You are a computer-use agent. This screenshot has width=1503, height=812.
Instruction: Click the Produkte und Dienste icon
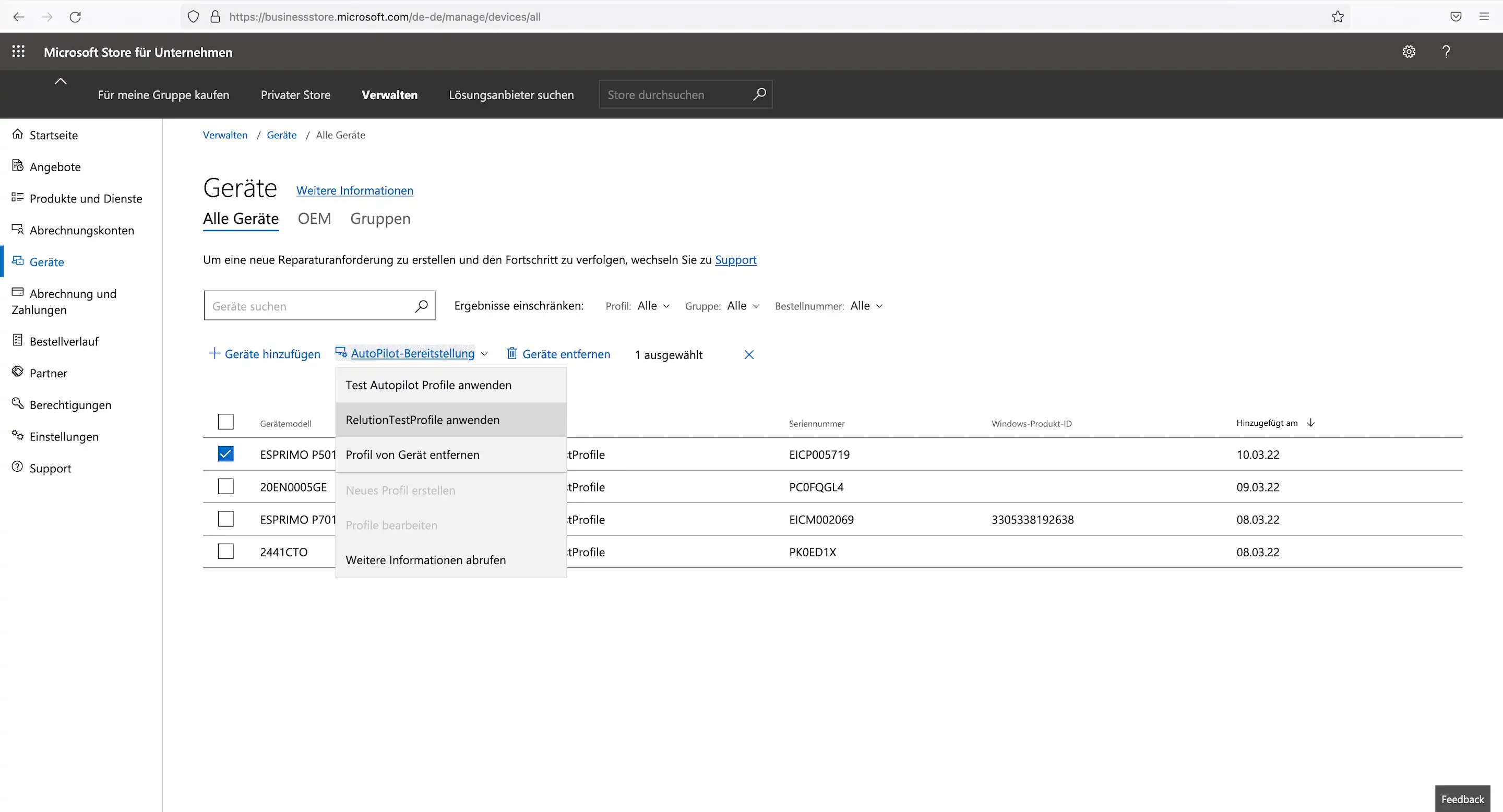(18, 197)
